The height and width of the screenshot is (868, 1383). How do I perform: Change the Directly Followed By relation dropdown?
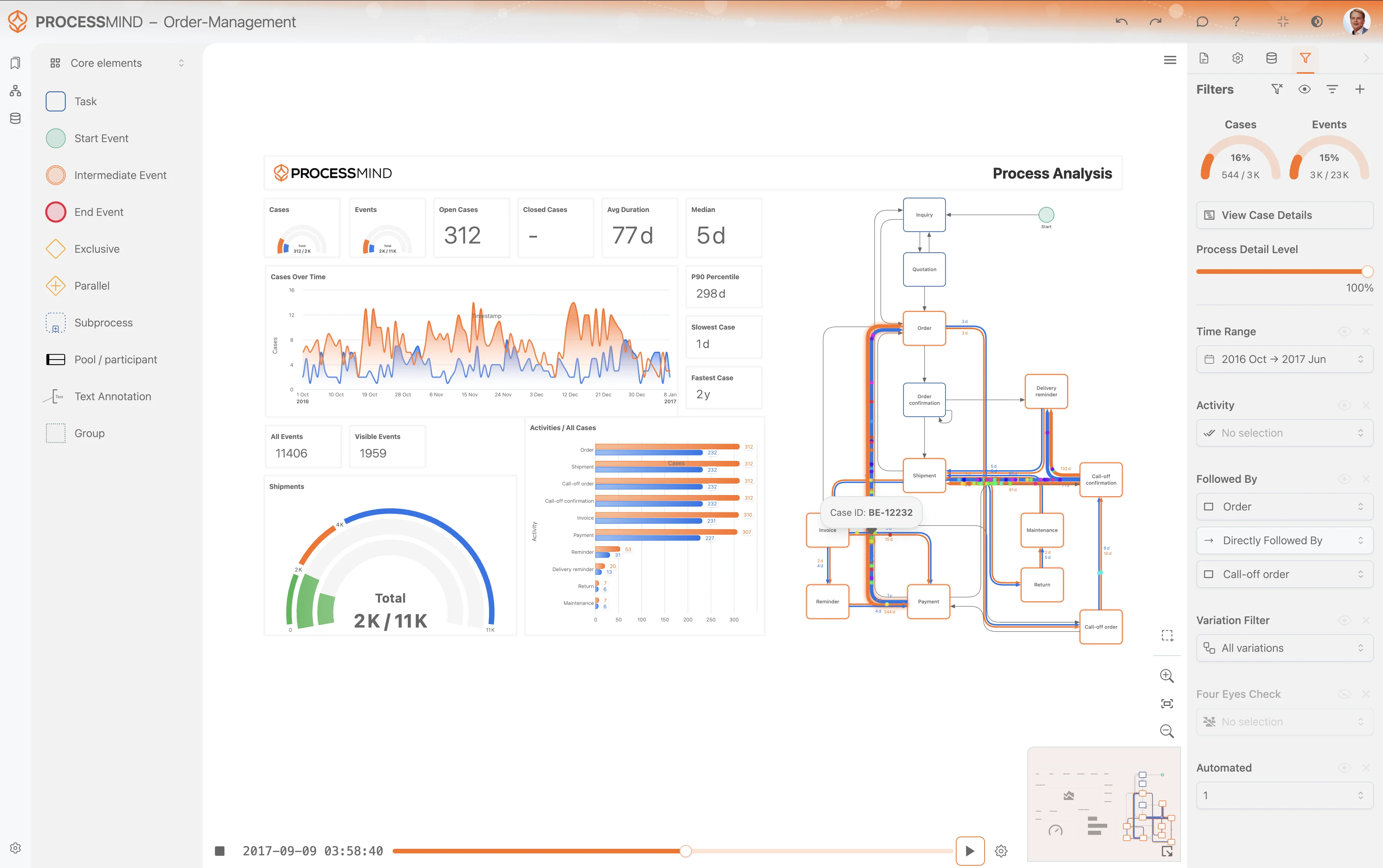tap(1284, 540)
